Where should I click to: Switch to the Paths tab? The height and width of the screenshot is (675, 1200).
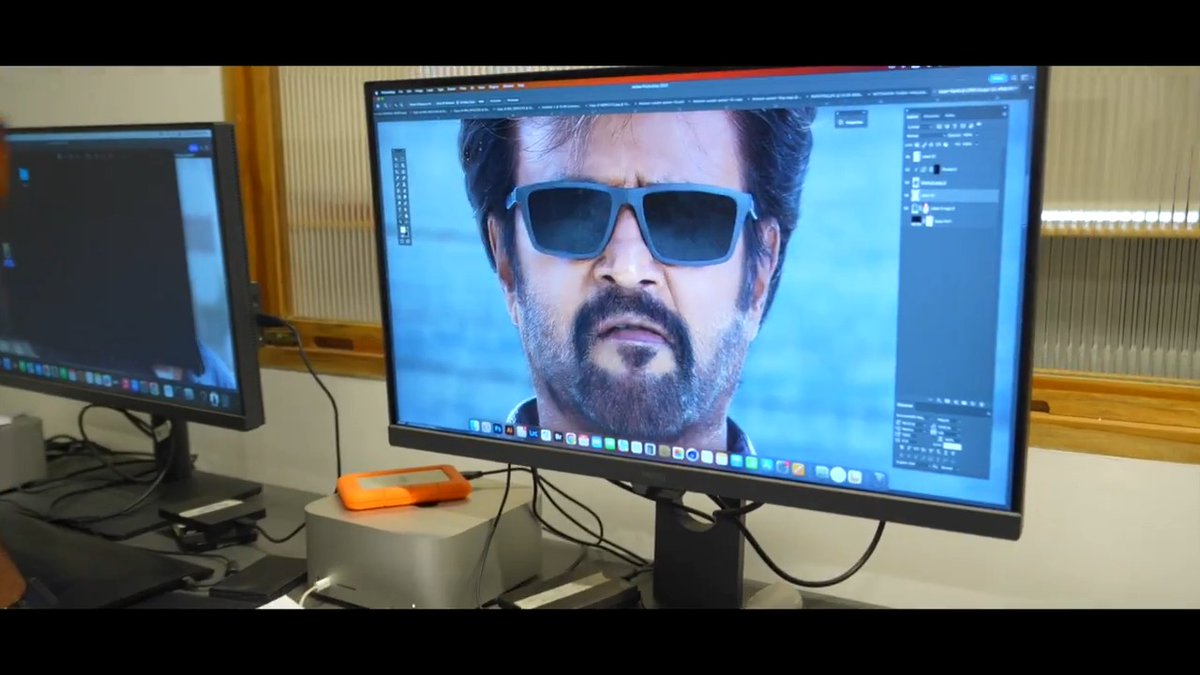[x=949, y=115]
